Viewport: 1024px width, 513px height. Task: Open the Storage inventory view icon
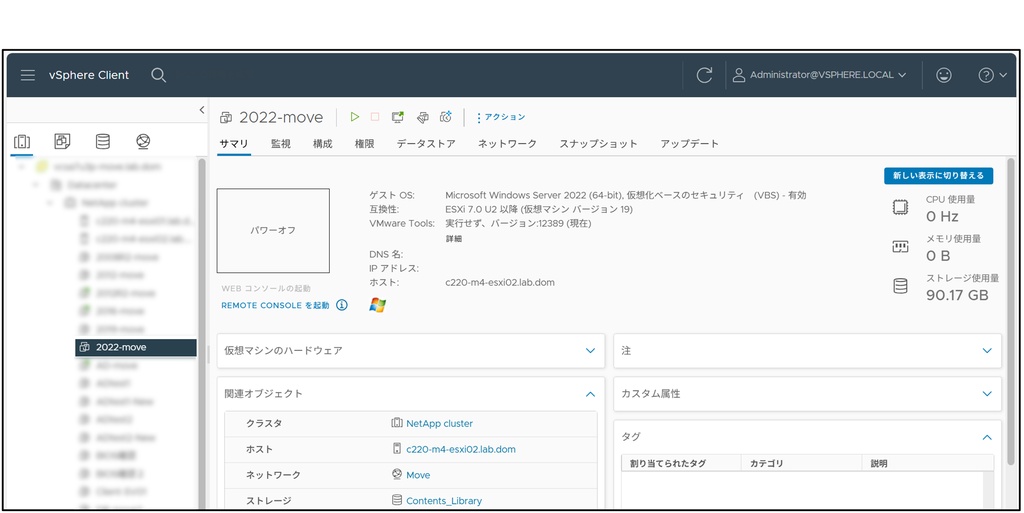coord(102,141)
